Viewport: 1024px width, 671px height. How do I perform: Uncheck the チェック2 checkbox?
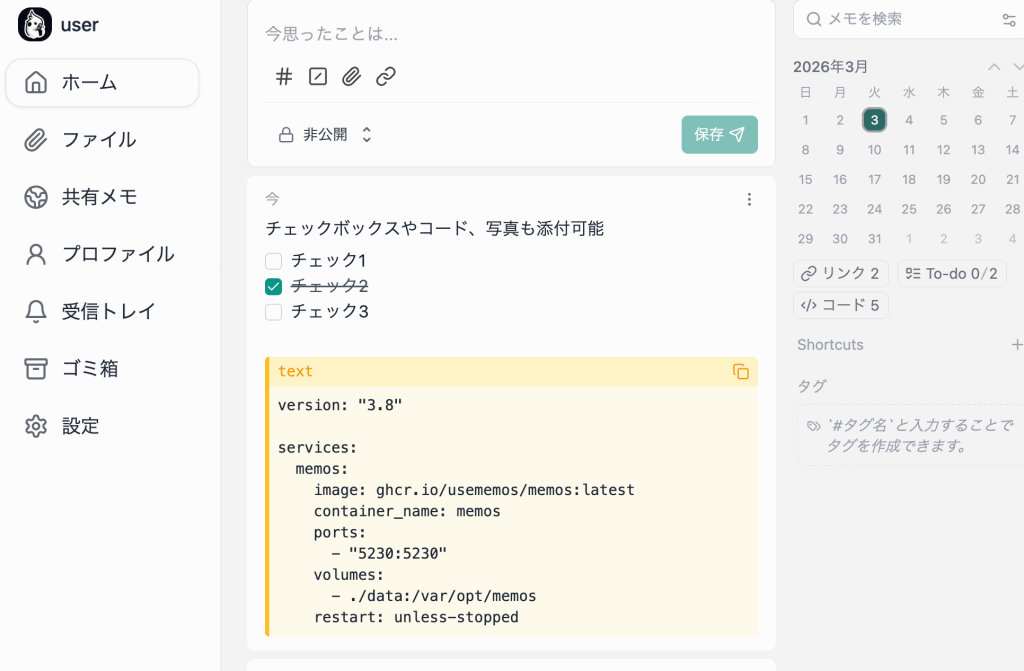(x=274, y=286)
